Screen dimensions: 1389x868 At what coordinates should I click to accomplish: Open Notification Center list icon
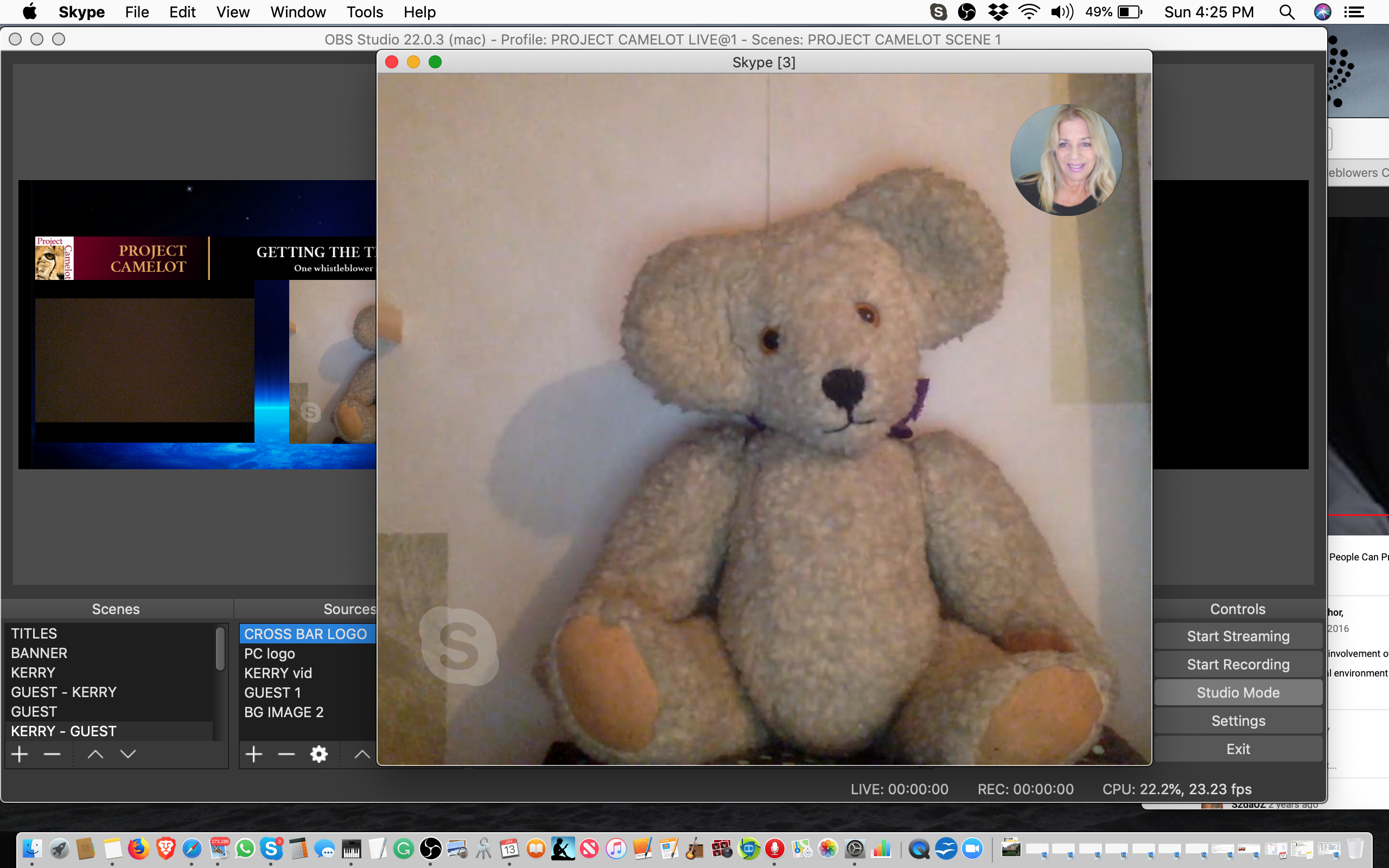pyautogui.click(x=1355, y=12)
